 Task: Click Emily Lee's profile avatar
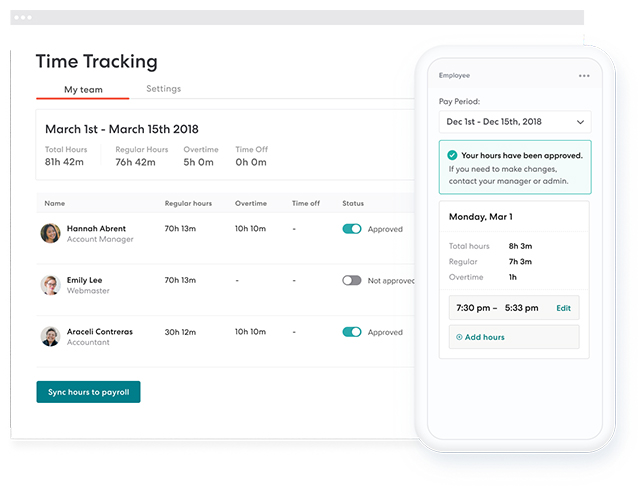(50, 285)
